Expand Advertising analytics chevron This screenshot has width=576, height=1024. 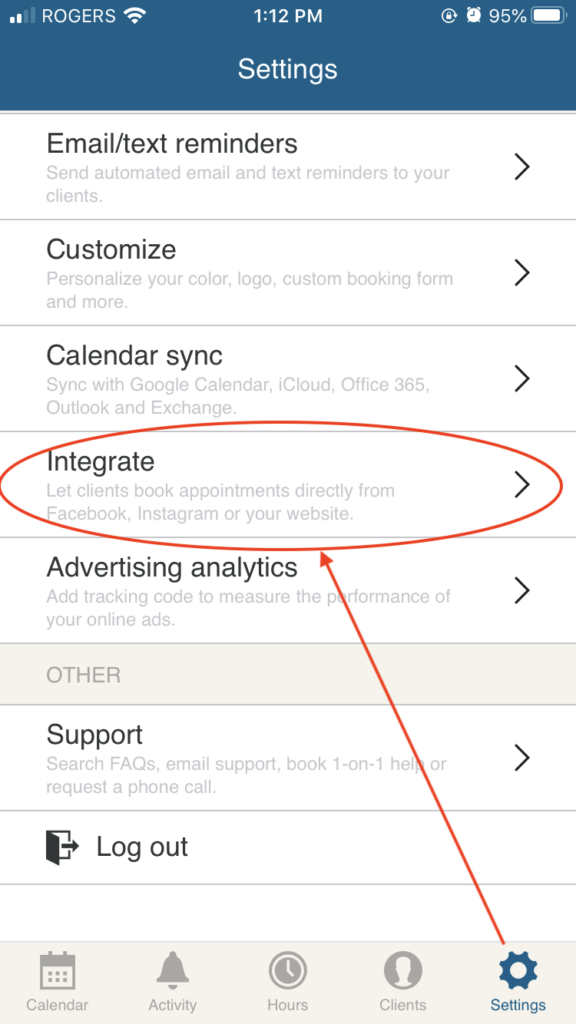pos(521,590)
